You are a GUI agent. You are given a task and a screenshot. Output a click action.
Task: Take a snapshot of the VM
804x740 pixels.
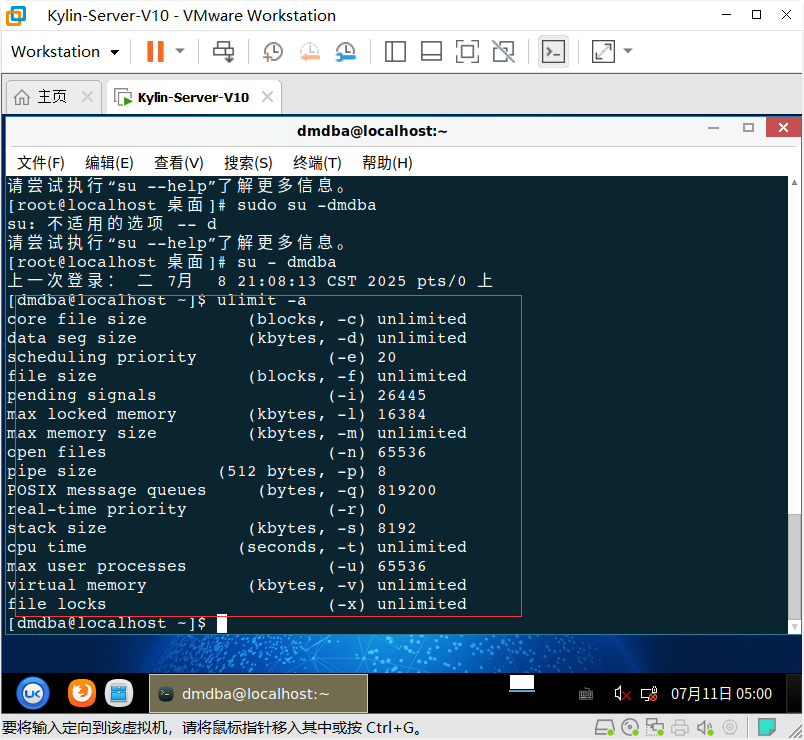[x=272, y=52]
